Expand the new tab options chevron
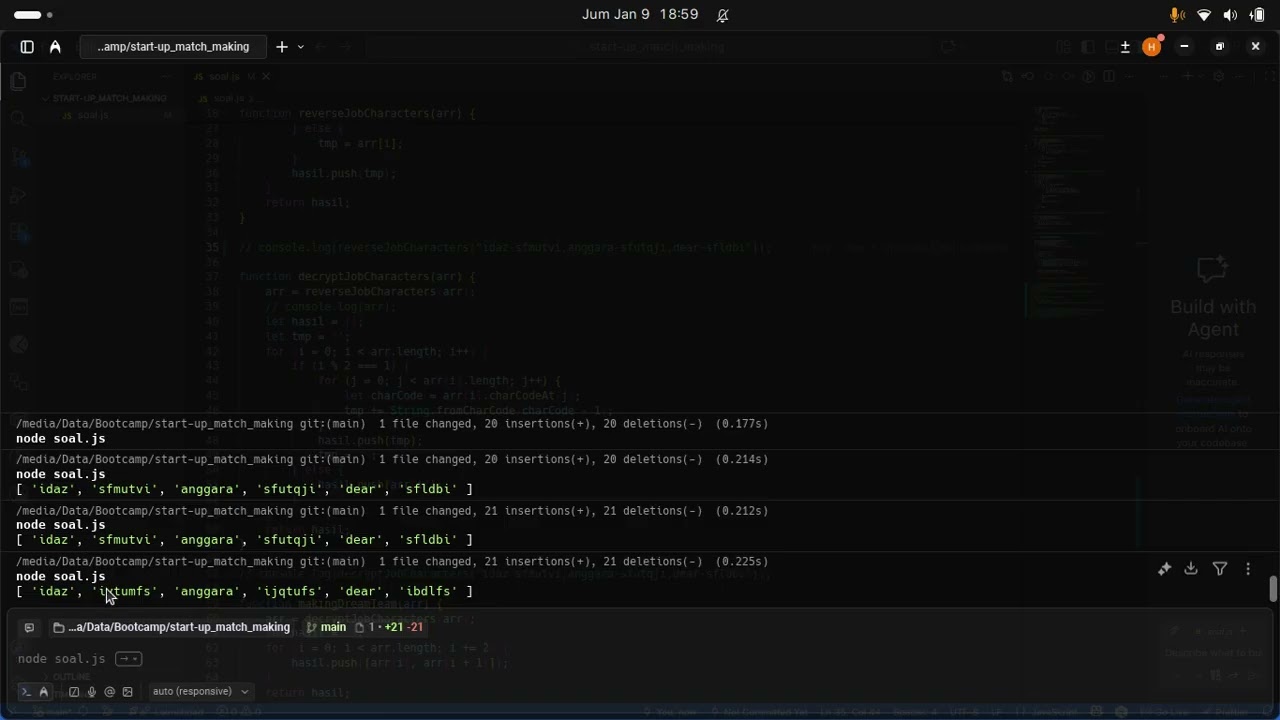 coord(300,47)
